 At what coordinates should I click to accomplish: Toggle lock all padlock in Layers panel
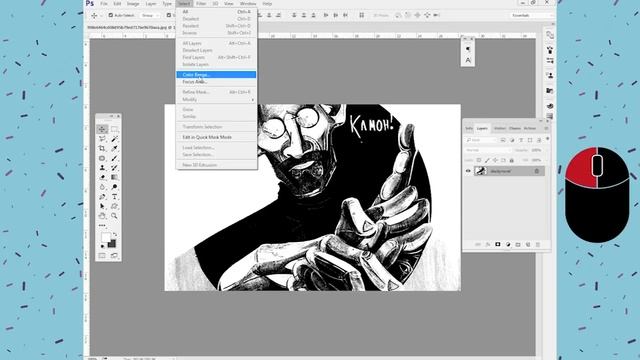point(511,160)
